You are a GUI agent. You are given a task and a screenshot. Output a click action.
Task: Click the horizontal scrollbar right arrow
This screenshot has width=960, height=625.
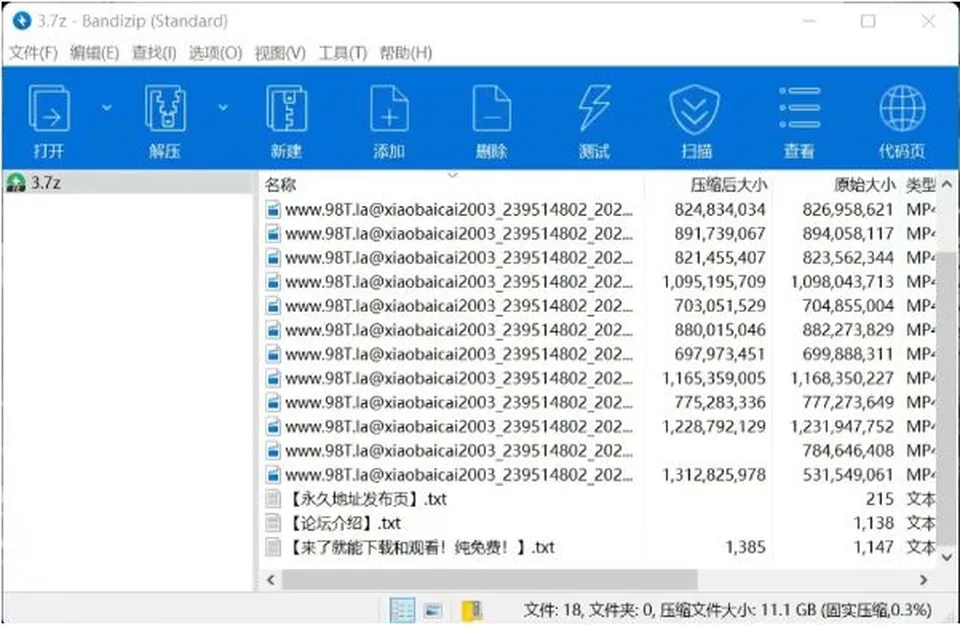click(923, 579)
